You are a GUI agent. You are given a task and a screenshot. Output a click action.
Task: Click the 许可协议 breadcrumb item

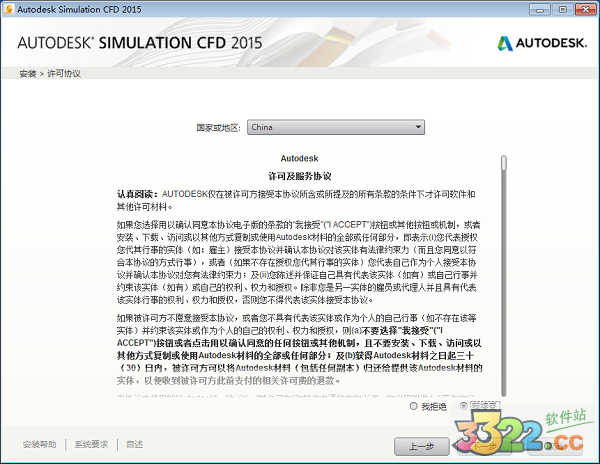point(63,74)
